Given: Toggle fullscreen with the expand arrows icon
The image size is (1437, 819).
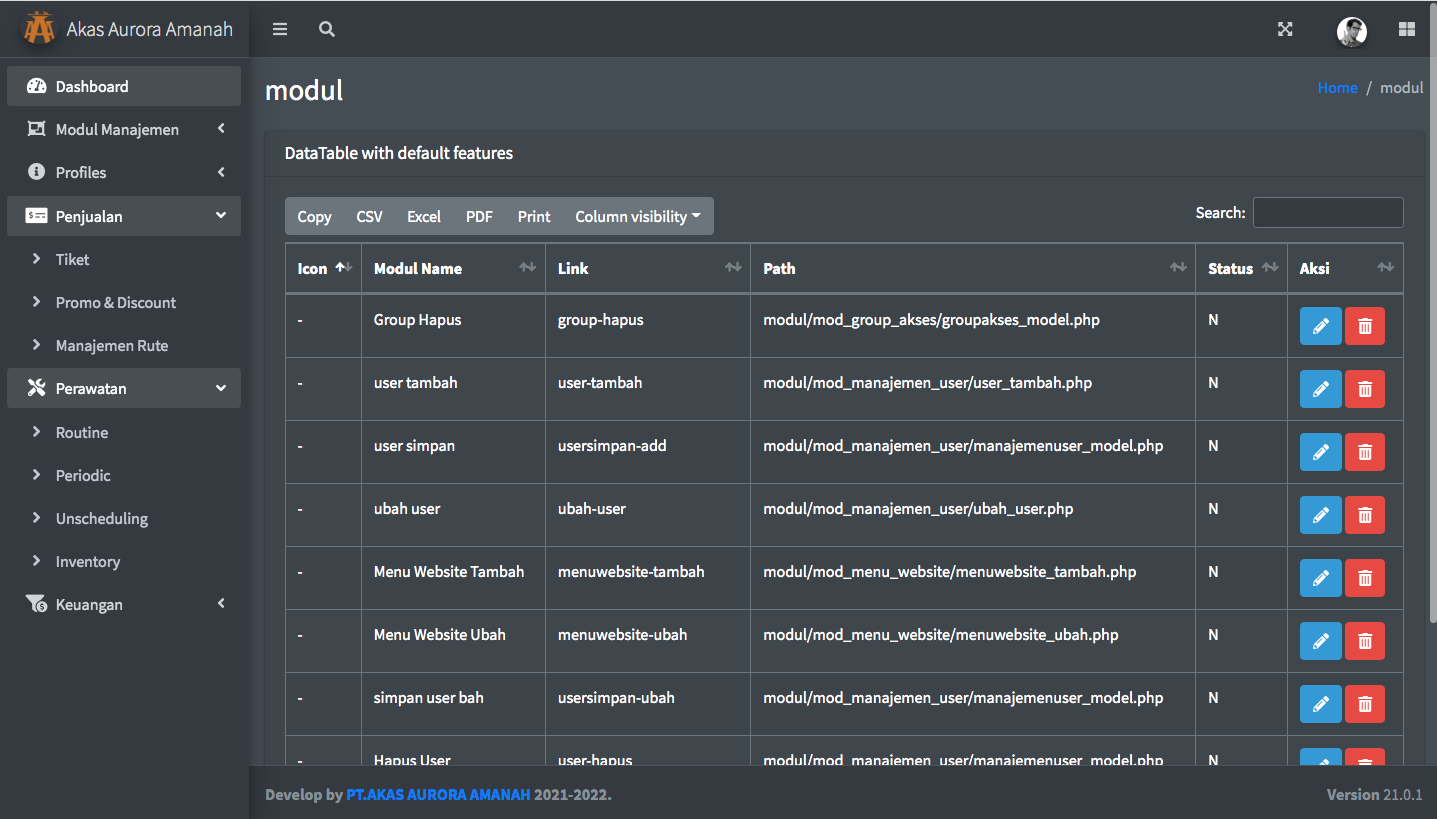Looking at the screenshot, I should pos(1285,29).
